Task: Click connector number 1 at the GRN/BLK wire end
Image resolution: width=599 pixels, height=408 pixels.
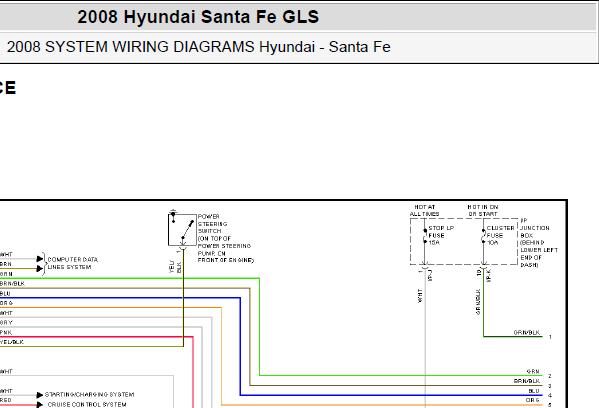Action: tap(550, 337)
